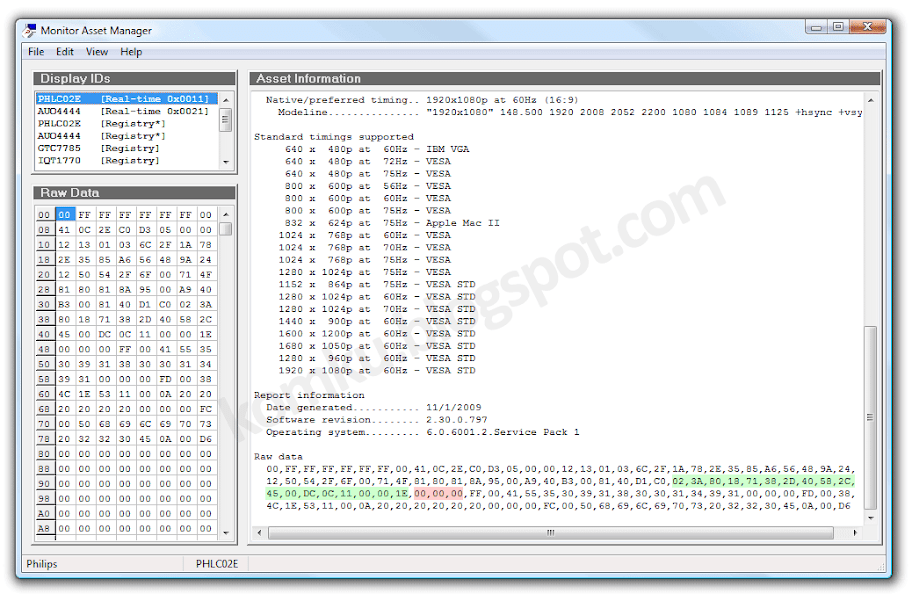This screenshot has width=912, height=601.
Task: Click the Operating system Service Pack line
Action: pyautogui.click(x=422, y=432)
